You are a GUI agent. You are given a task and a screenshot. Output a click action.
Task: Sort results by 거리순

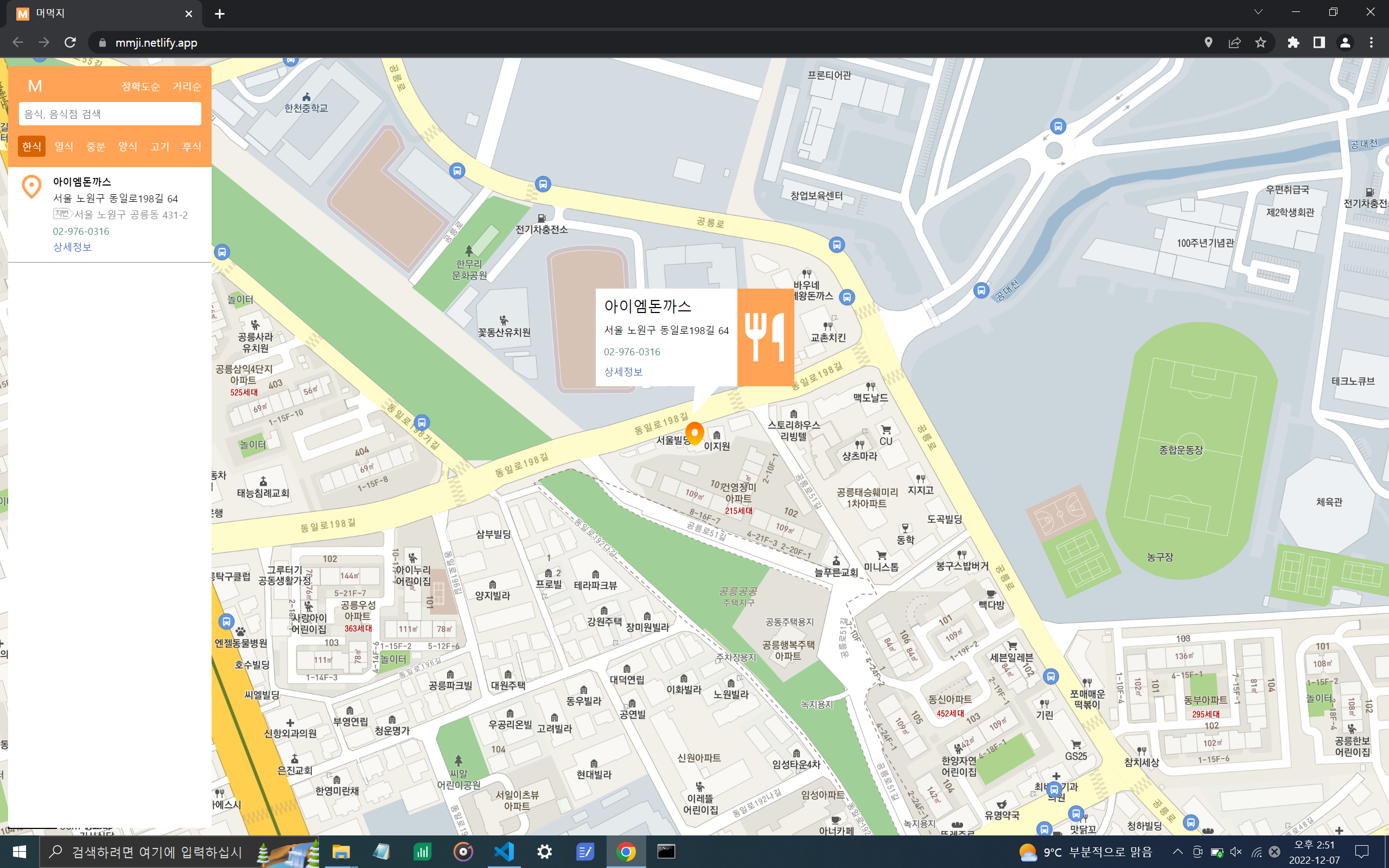[x=187, y=87]
